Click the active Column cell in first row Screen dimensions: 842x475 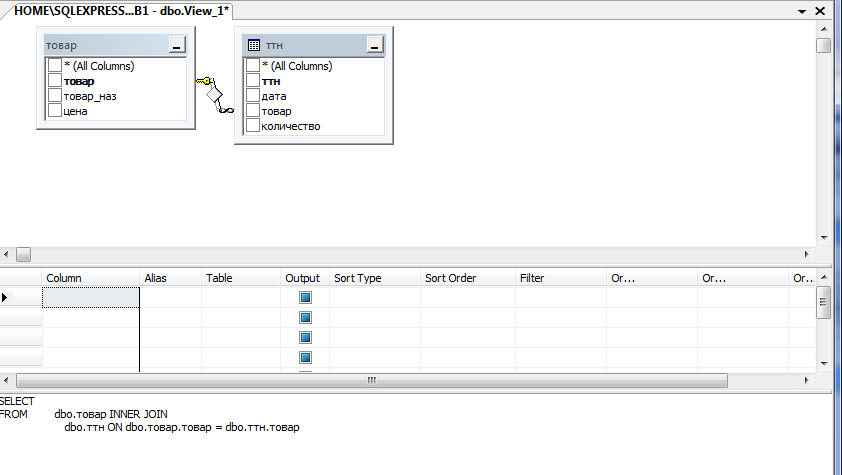point(91,297)
